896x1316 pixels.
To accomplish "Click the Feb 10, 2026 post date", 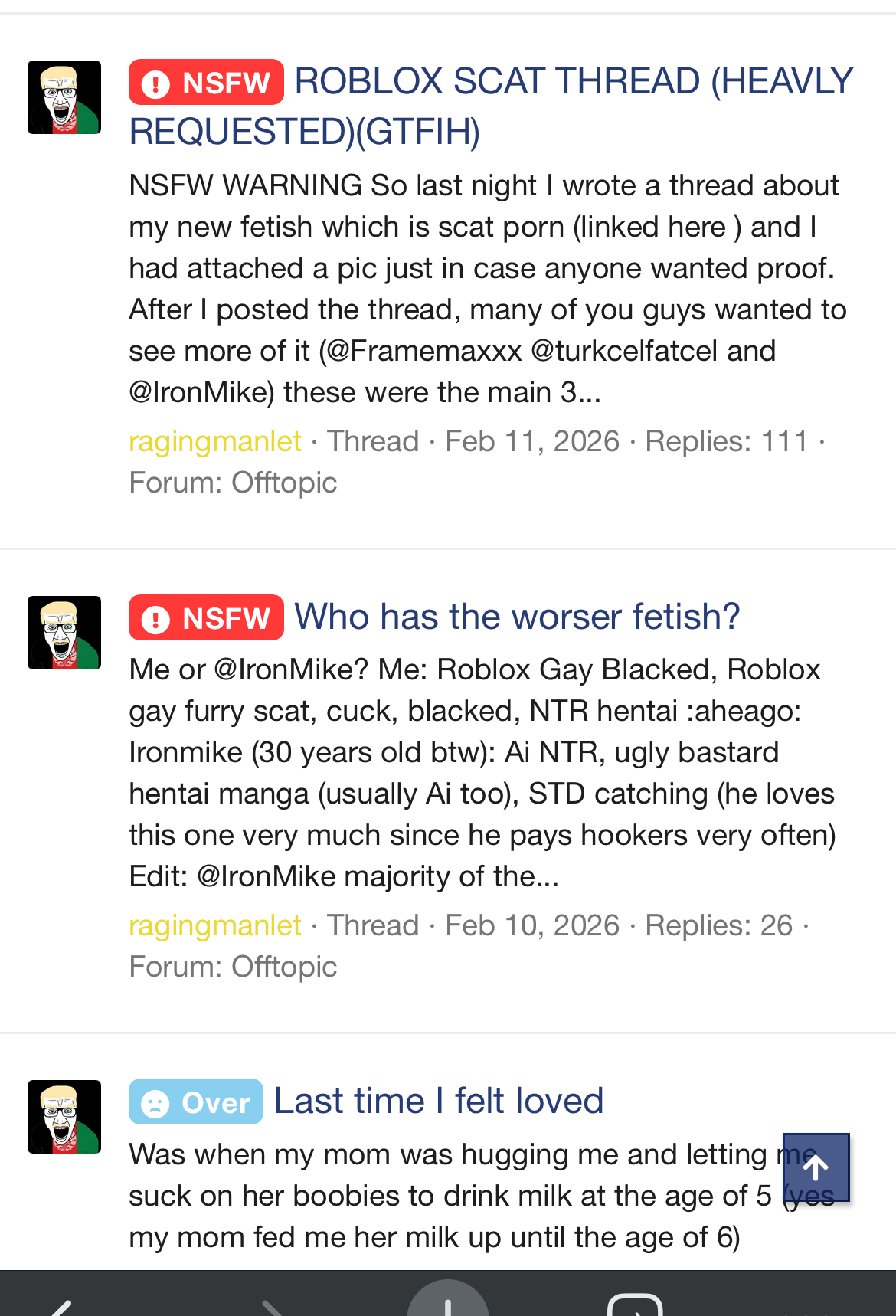I will 532,925.
